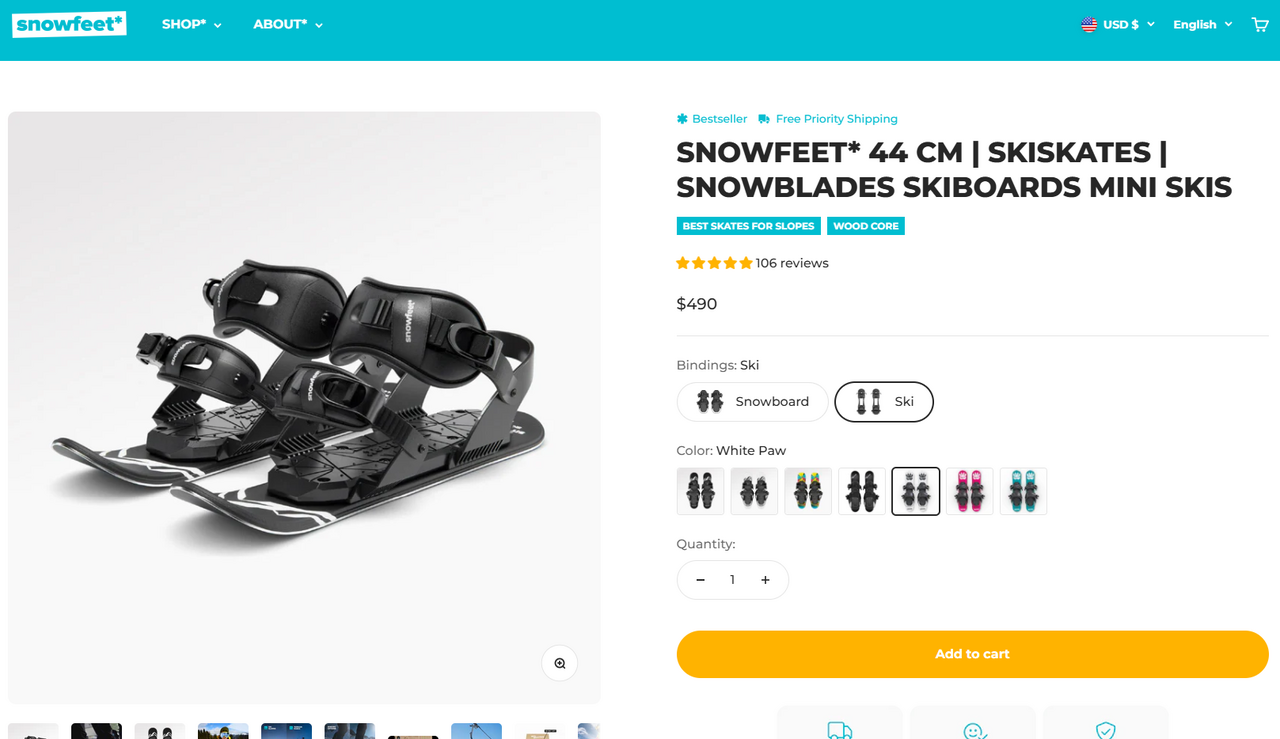This screenshot has width=1280, height=739.
Task: Click the five-star rating
Action: point(714,264)
